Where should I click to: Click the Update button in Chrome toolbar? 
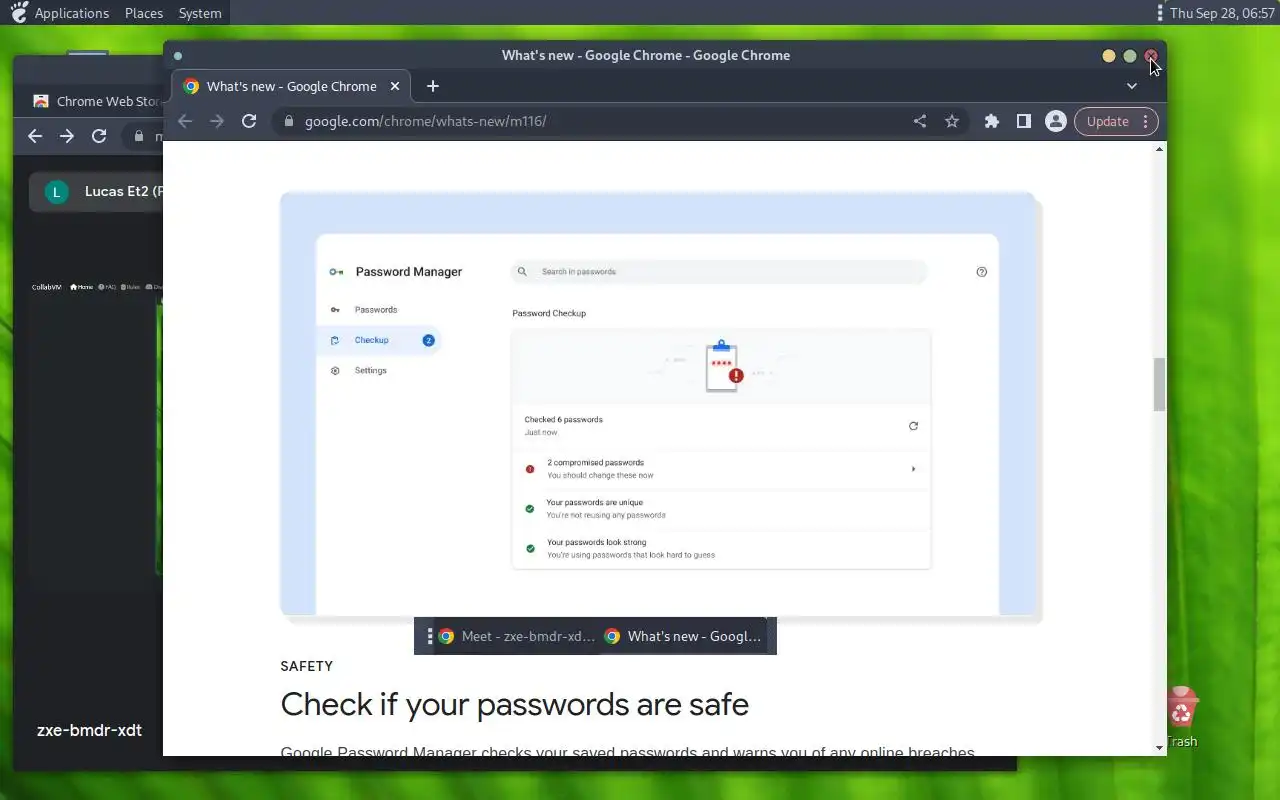tap(1107, 121)
